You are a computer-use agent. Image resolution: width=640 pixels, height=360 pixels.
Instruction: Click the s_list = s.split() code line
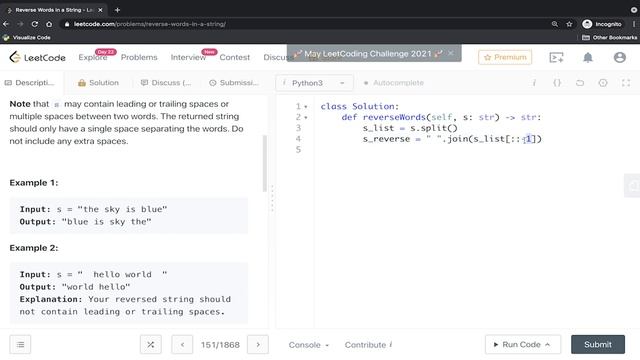click(x=410, y=128)
